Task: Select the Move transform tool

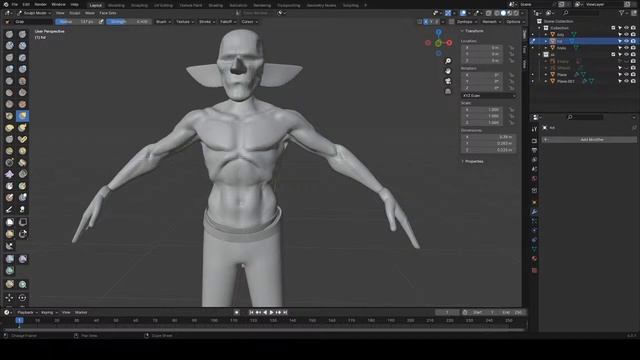Action: [x=9, y=298]
